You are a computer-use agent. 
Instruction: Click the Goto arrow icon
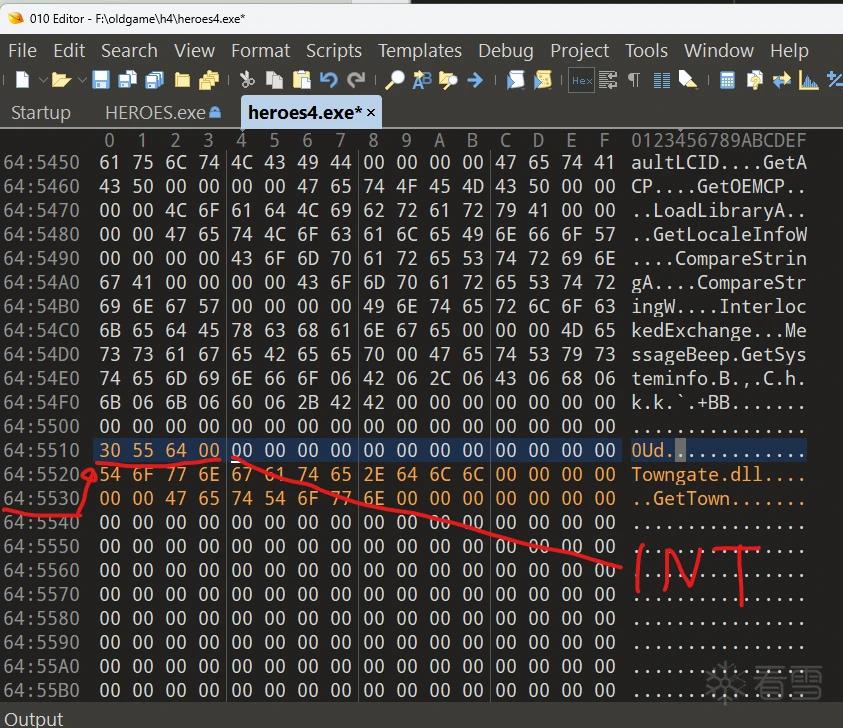tap(475, 80)
